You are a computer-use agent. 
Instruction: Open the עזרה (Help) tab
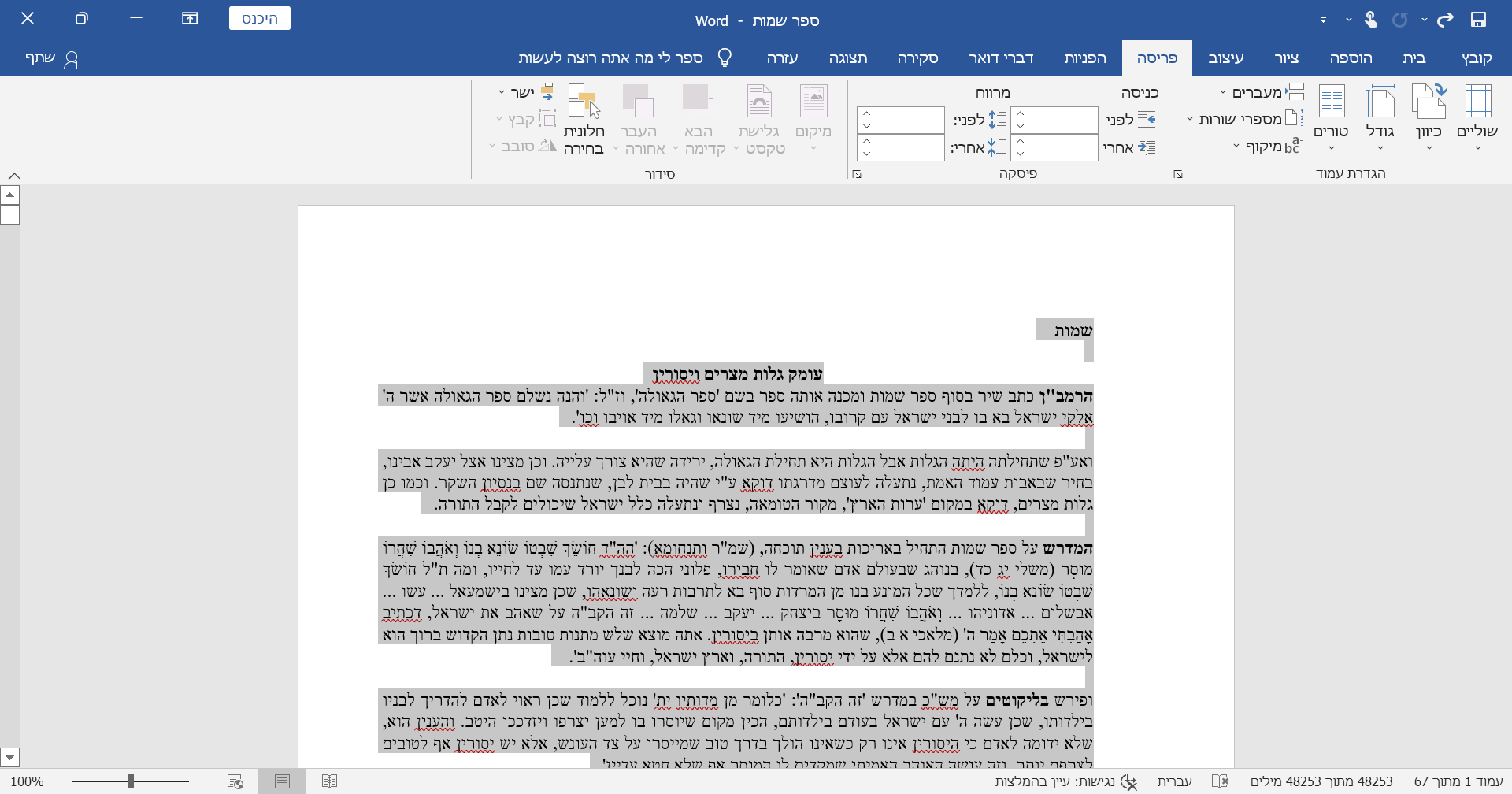pyautogui.click(x=782, y=58)
